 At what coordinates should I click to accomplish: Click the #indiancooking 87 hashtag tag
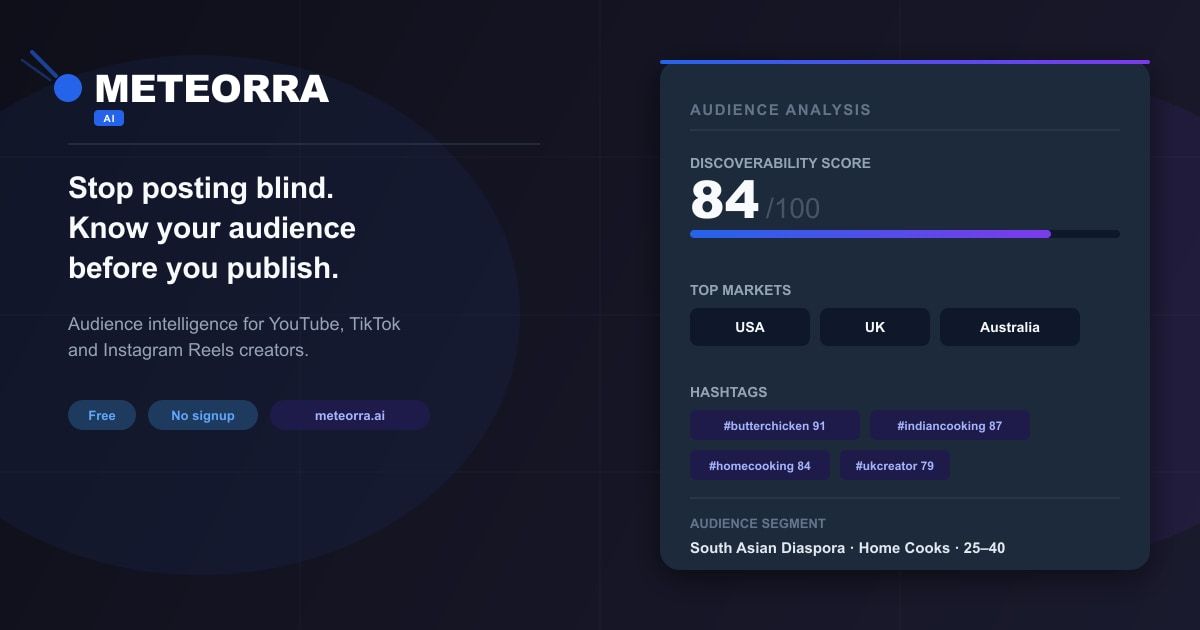pyautogui.click(x=950, y=425)
